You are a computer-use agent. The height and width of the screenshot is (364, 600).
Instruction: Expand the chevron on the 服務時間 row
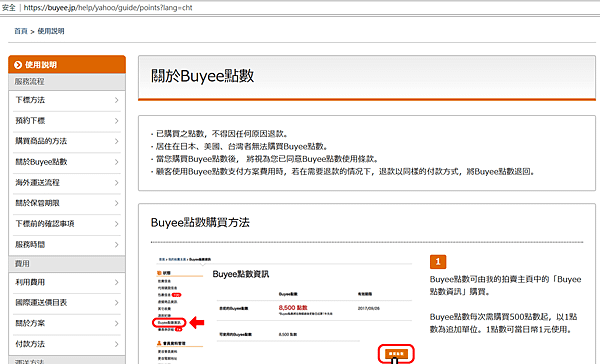tap(116, 245)
